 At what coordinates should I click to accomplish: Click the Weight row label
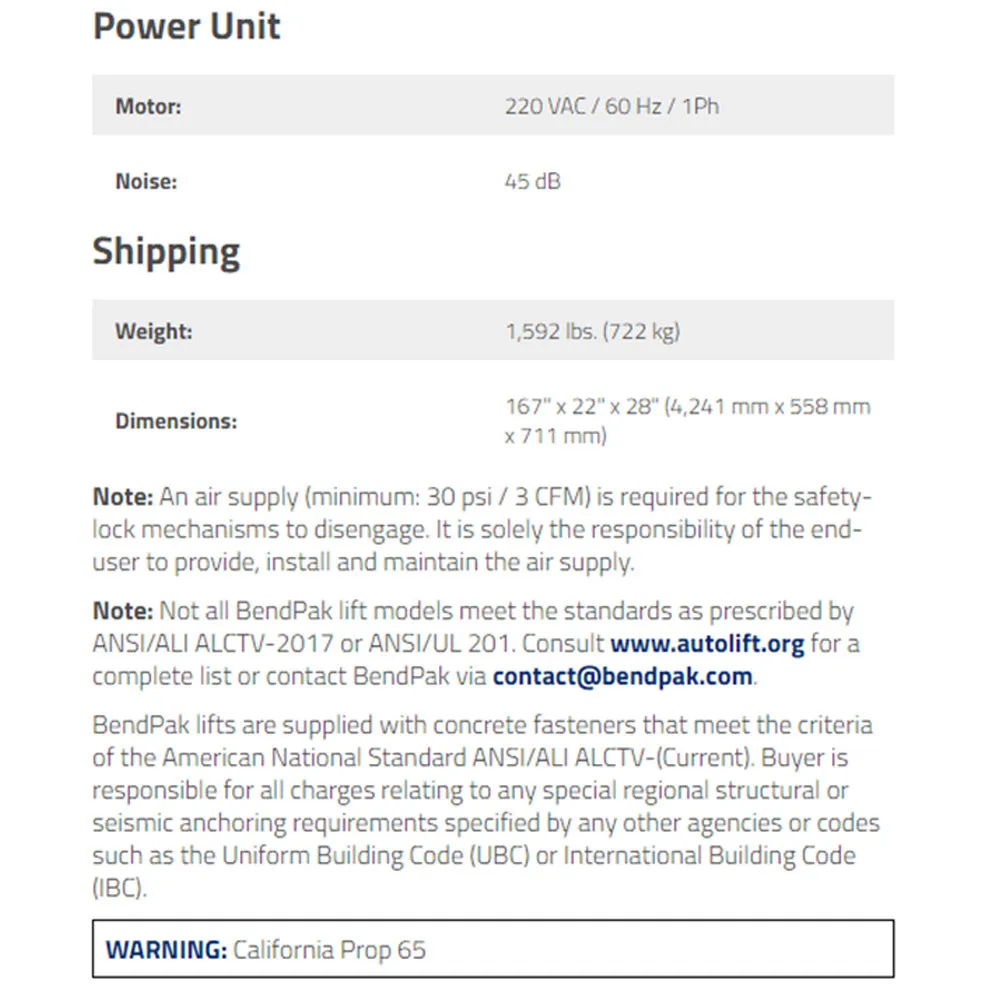[x=154, y=331]
